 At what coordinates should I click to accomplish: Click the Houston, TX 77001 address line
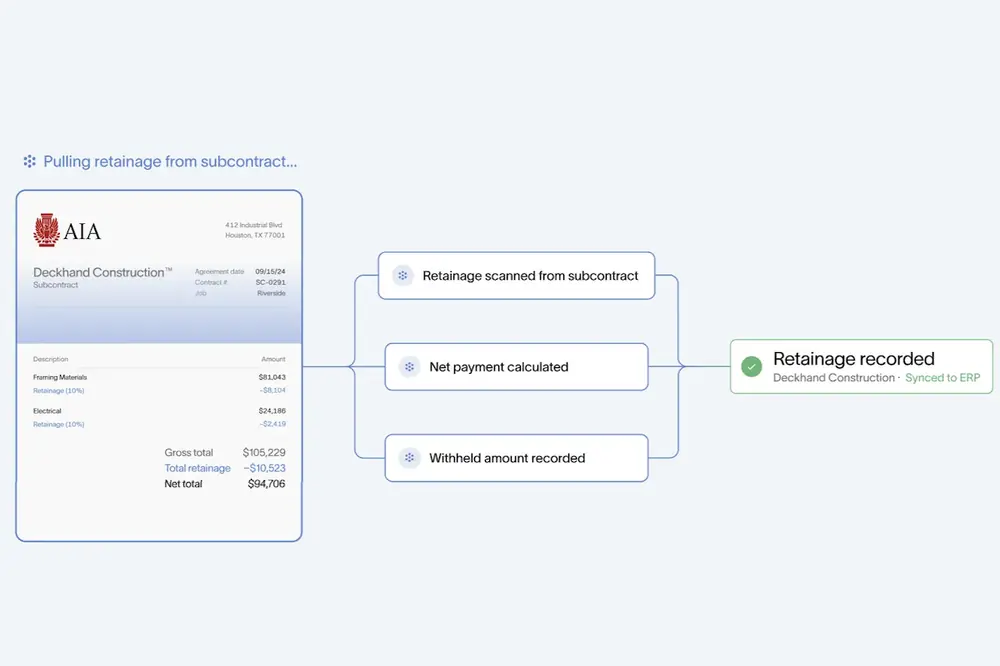[255, 235]
